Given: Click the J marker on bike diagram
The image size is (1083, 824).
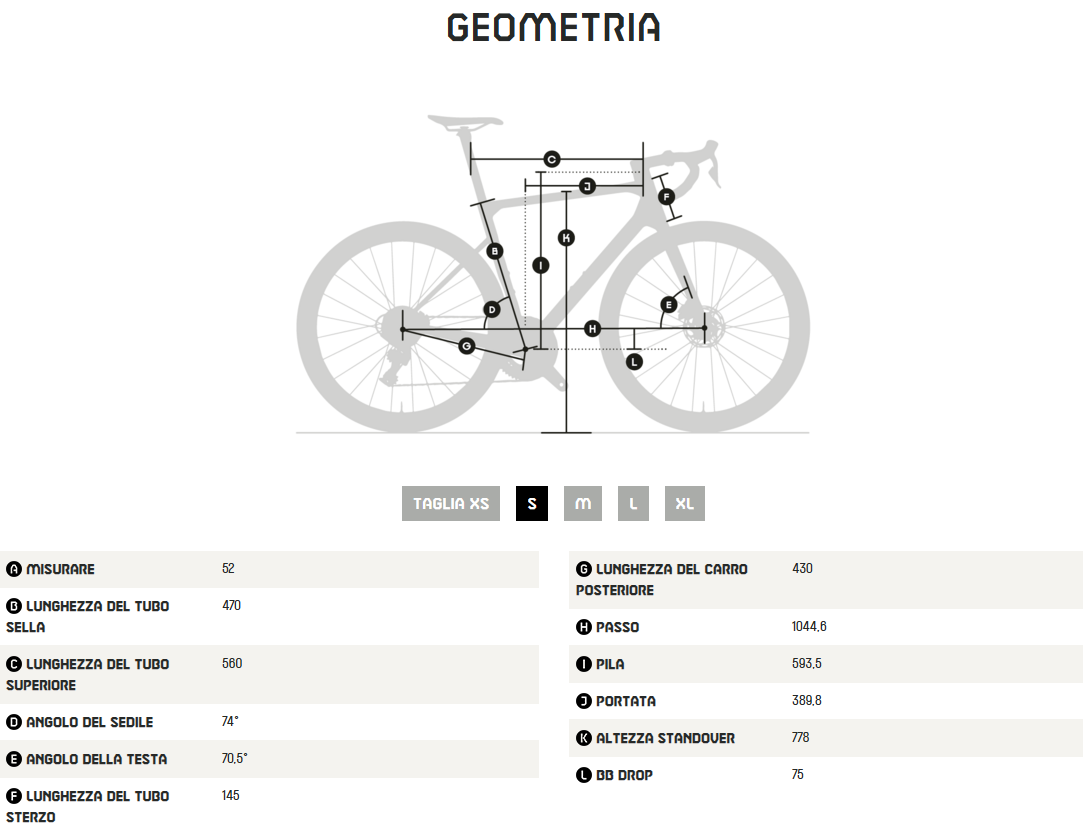Looking at the screenshot, I should pos(587,186).
